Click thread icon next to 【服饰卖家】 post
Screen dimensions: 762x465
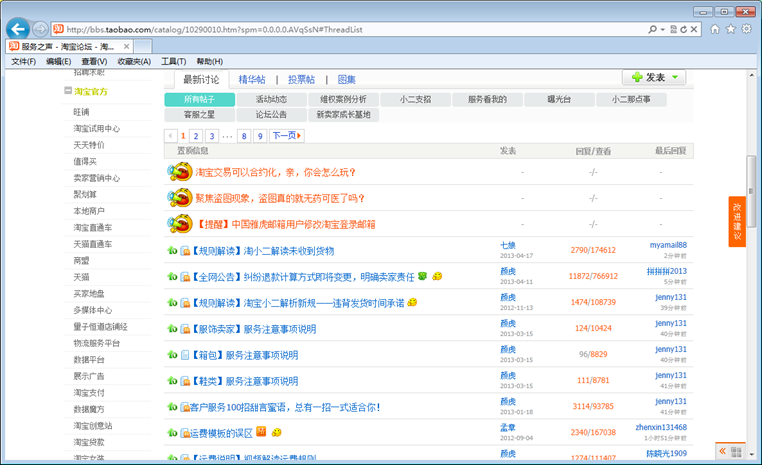(185, 329)
